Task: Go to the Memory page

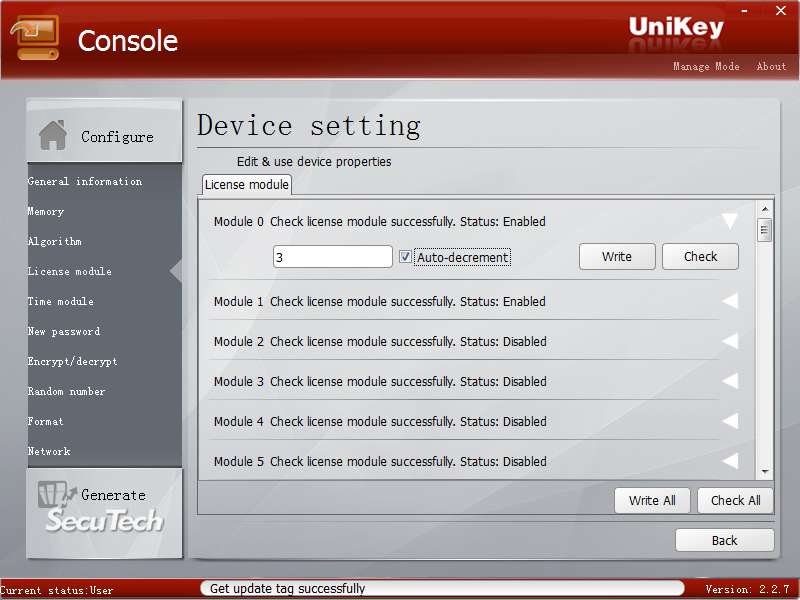Action: click(x=46, y=211)
